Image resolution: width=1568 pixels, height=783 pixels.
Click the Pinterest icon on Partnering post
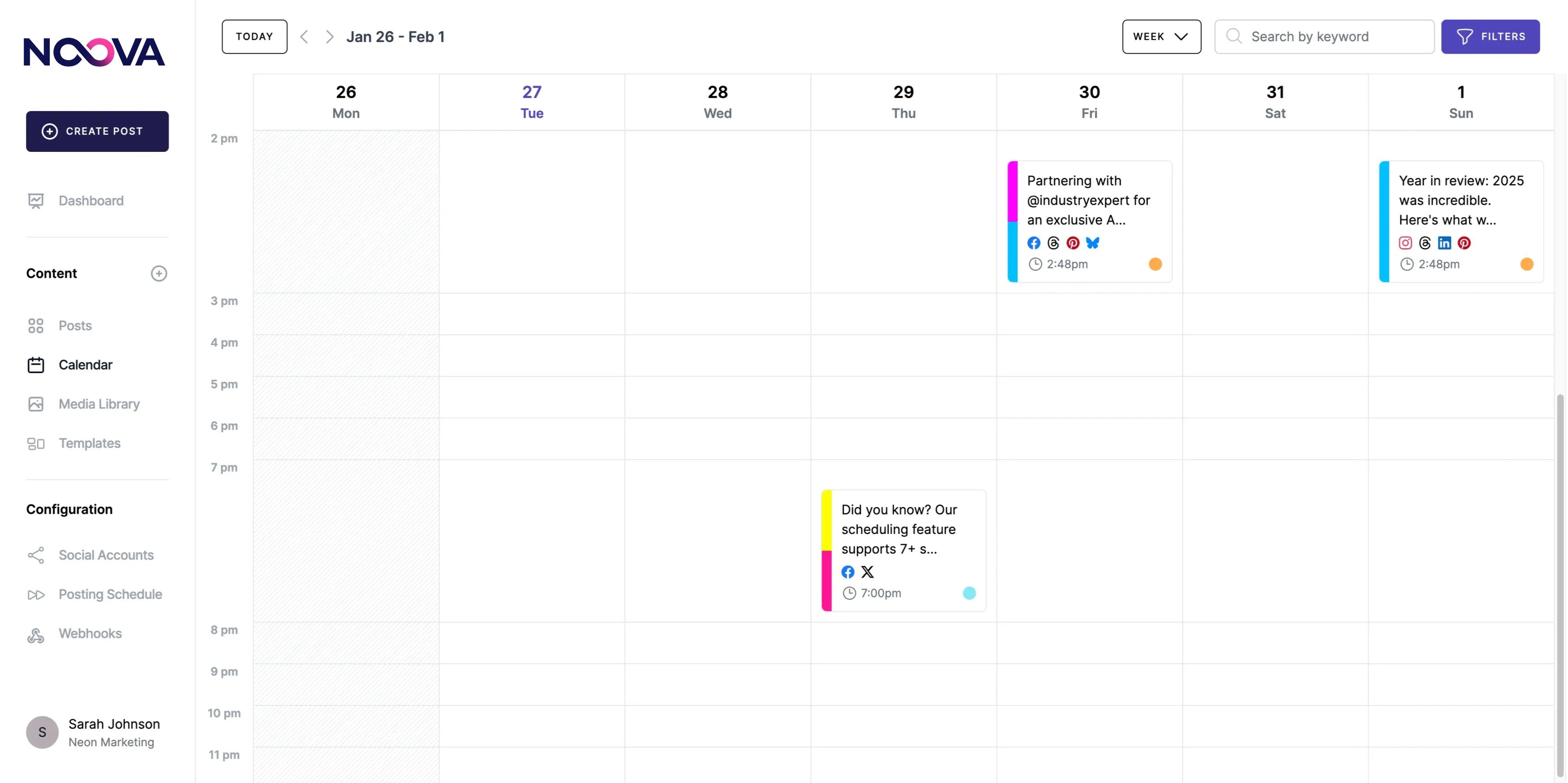[x=1073, y=243]
